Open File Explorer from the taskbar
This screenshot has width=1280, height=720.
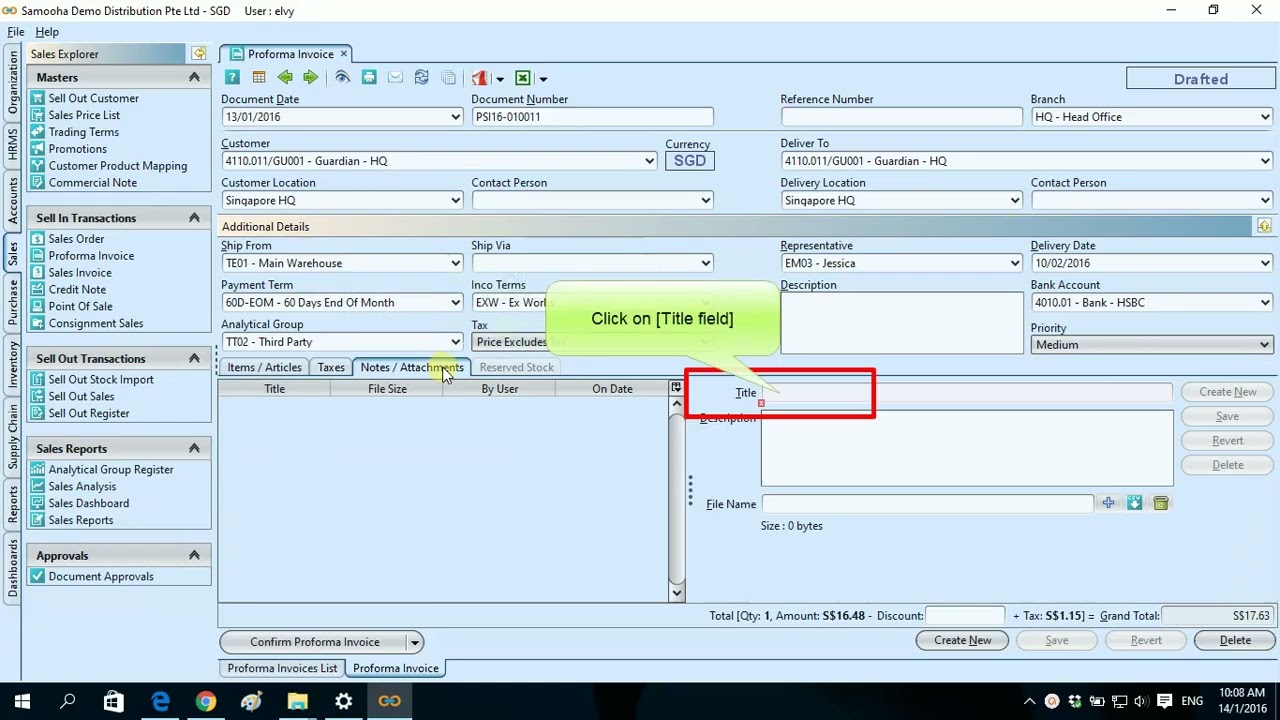297,701
